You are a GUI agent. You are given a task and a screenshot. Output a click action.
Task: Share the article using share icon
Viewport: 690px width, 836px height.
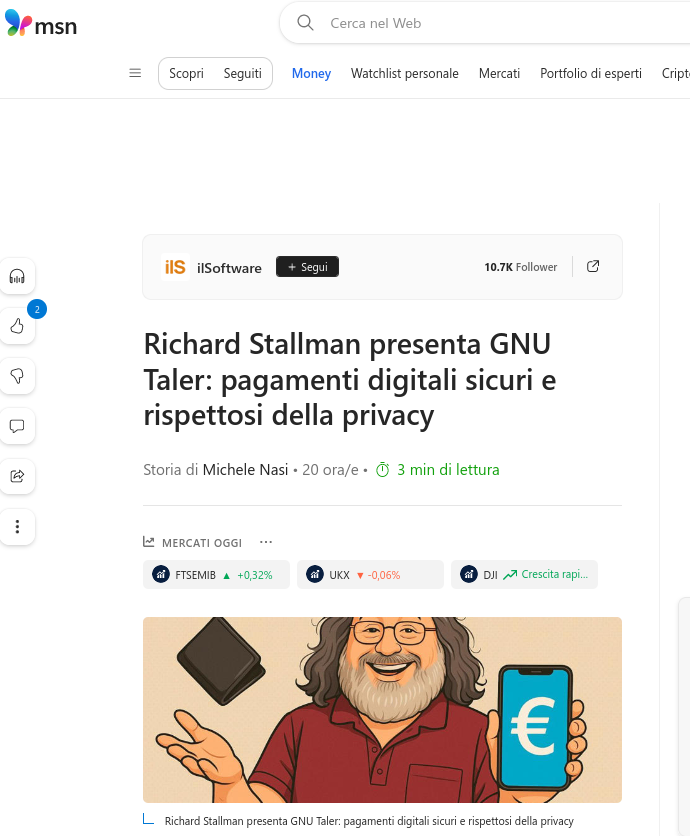pos(17,477)
